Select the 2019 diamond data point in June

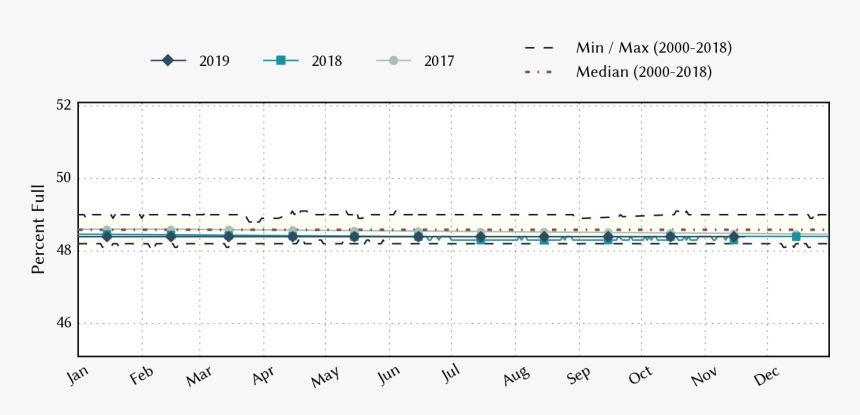[418, 236]
